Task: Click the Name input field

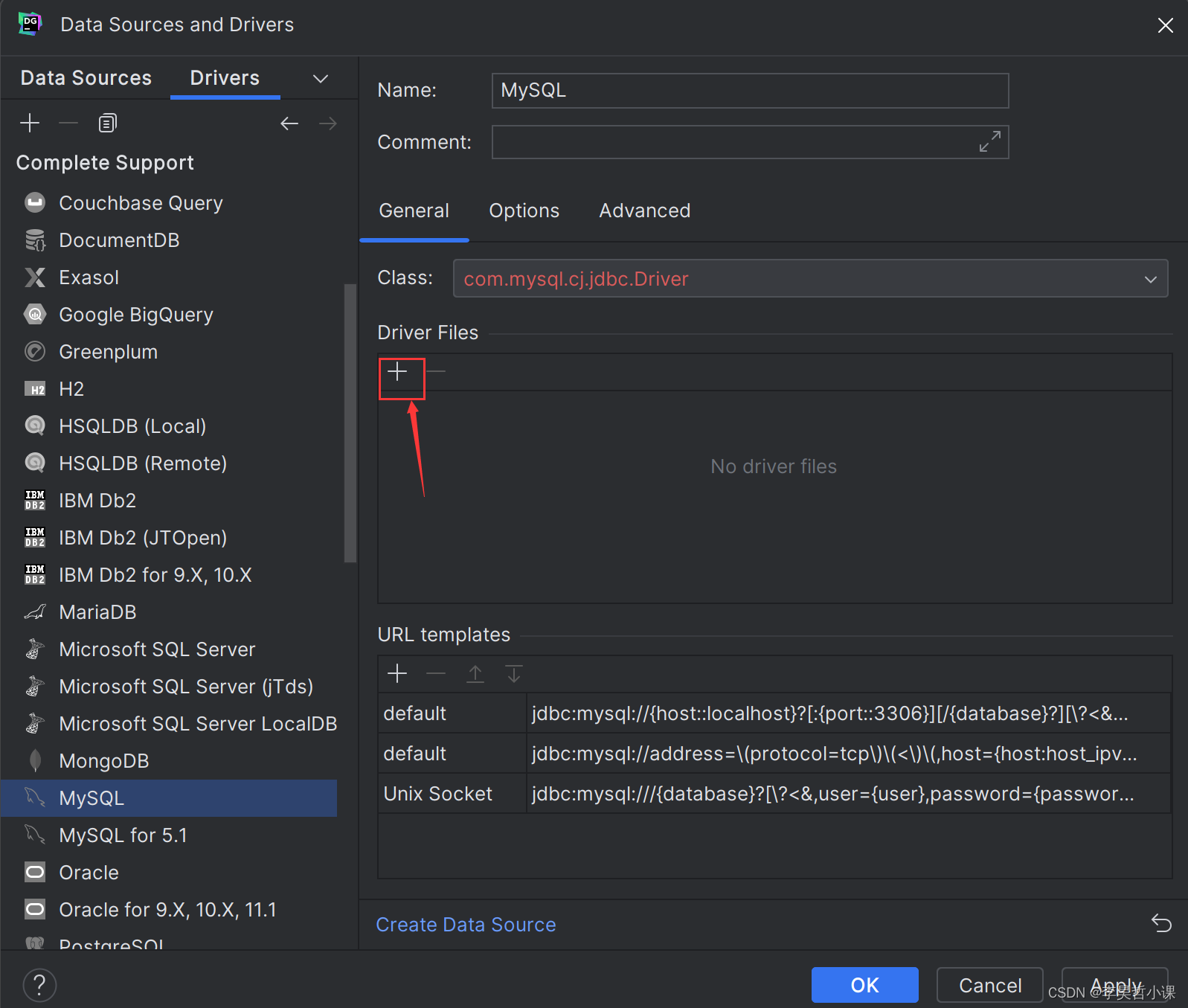Action: pos(750,90)
